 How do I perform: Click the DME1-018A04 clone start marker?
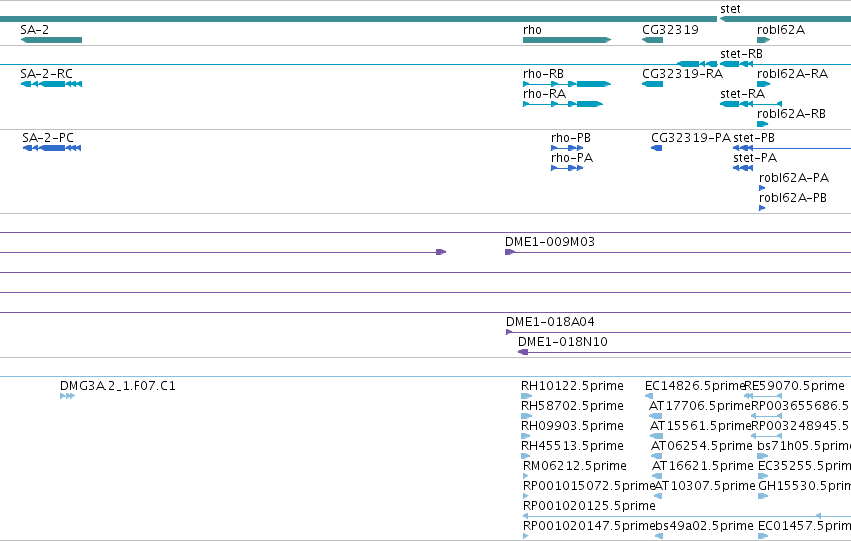click(509, 332)
